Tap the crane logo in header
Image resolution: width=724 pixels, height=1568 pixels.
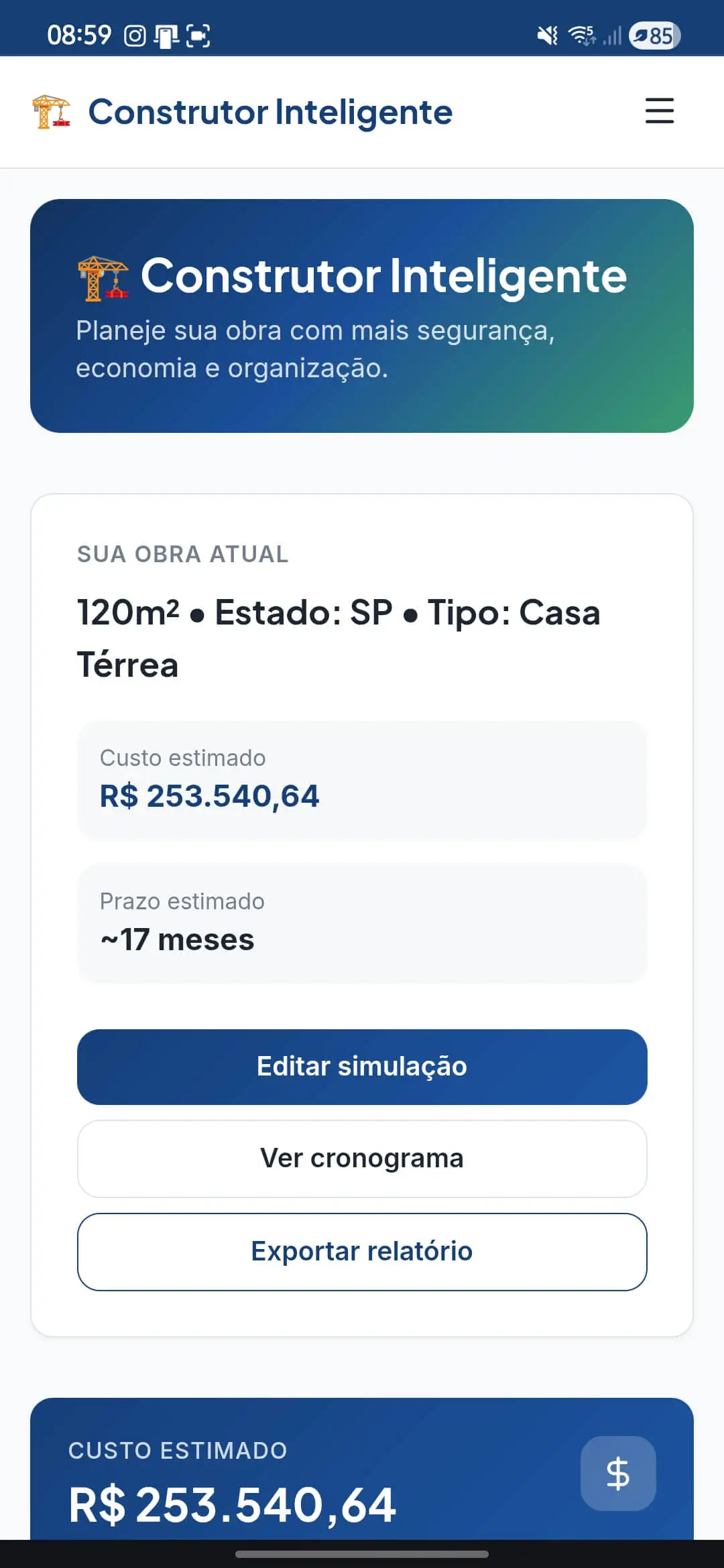tap(51, 111)
